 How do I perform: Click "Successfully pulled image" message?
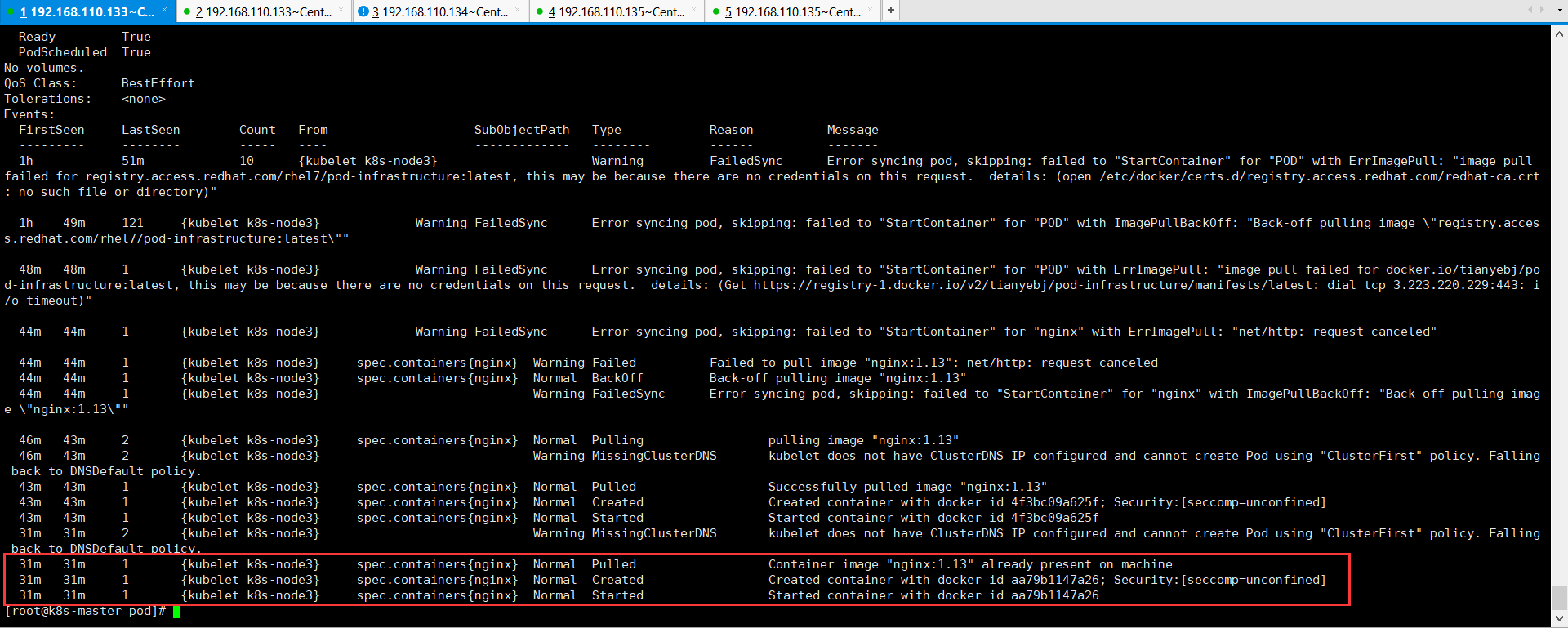click(907, 487)
